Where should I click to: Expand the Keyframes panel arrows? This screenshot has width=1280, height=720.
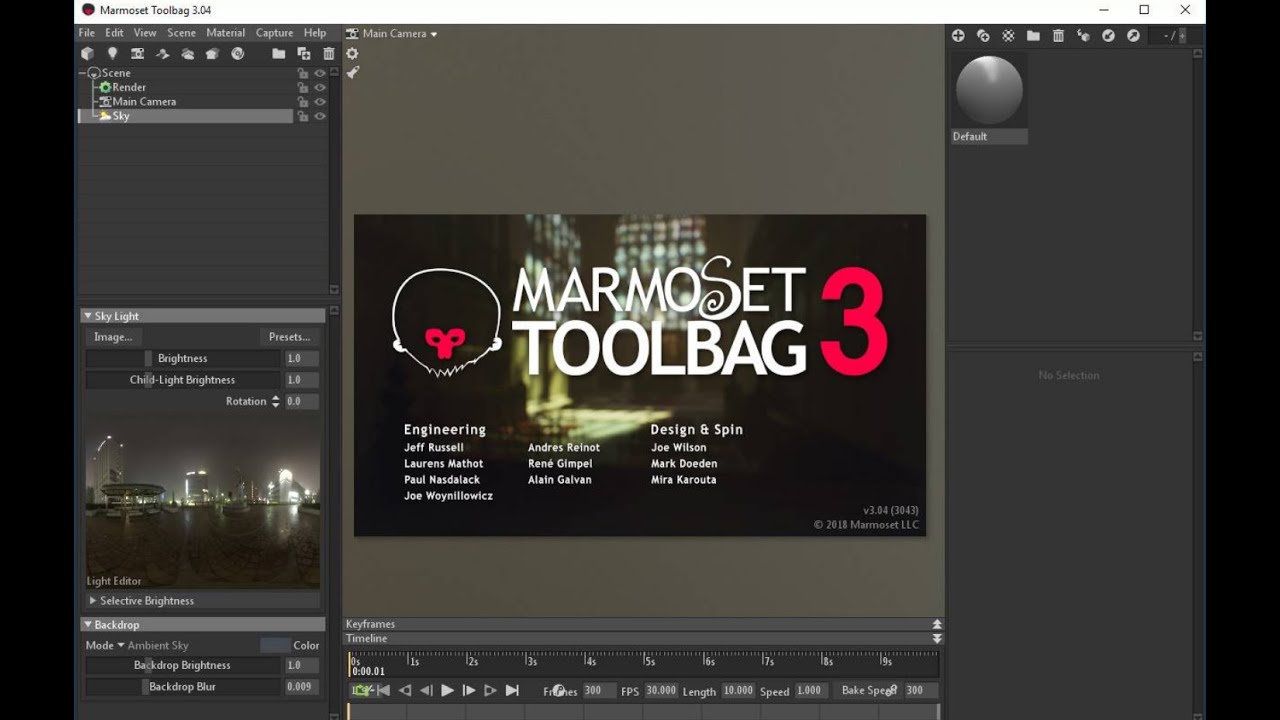(x=937, y=624)
